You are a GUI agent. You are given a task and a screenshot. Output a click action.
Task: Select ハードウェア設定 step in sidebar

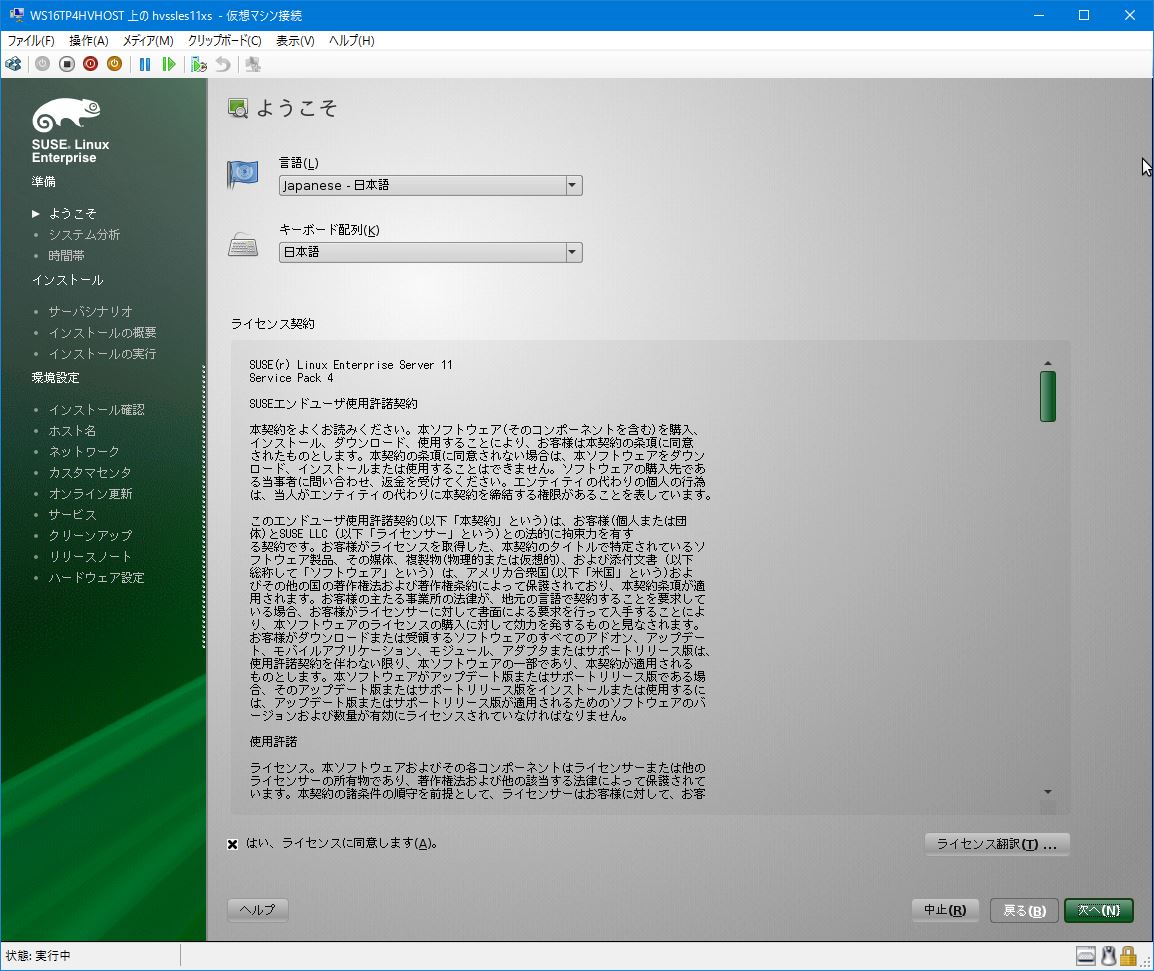click(x=96, y=578)
